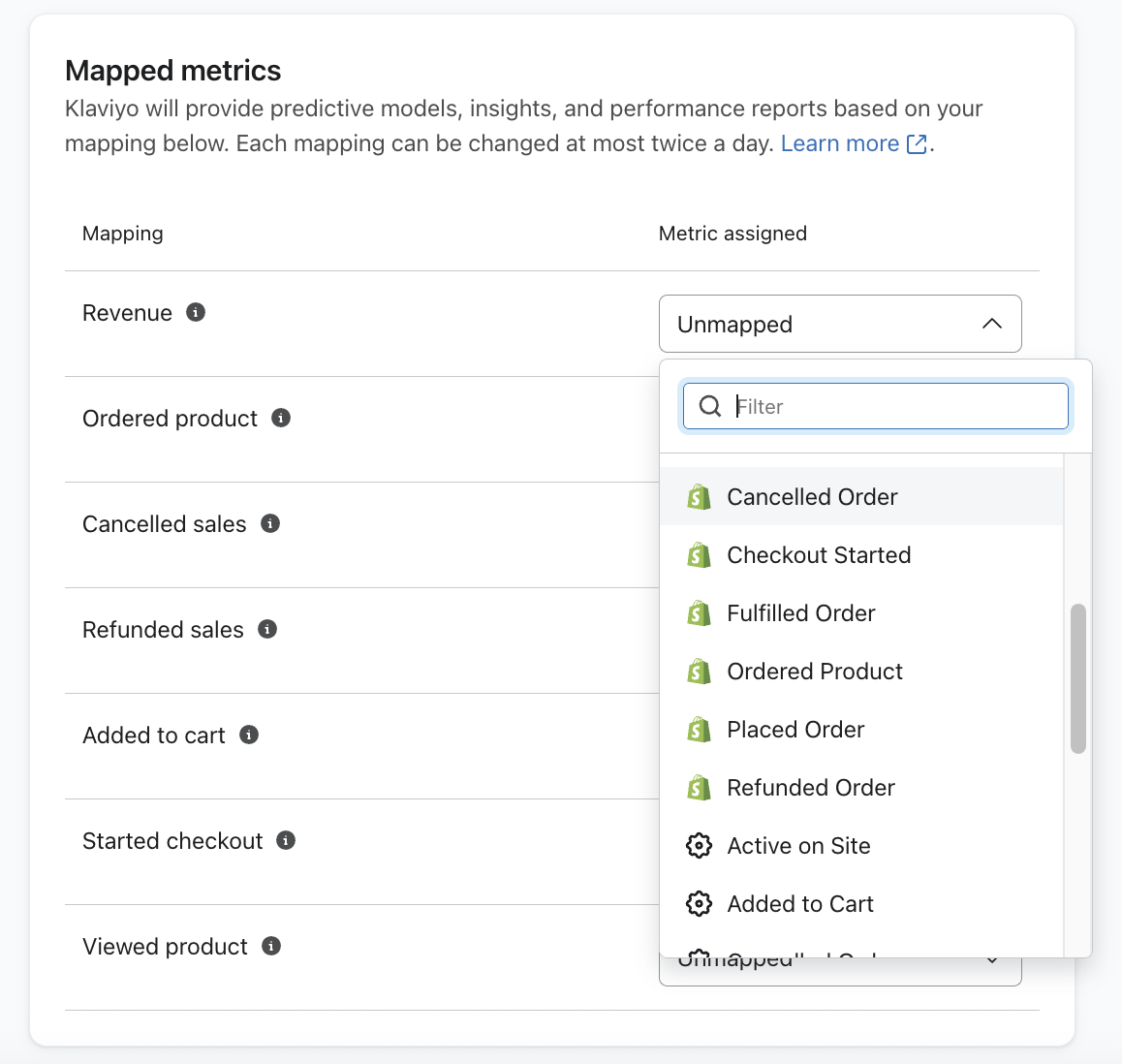Open the Learn more link

tap(840, 144)
